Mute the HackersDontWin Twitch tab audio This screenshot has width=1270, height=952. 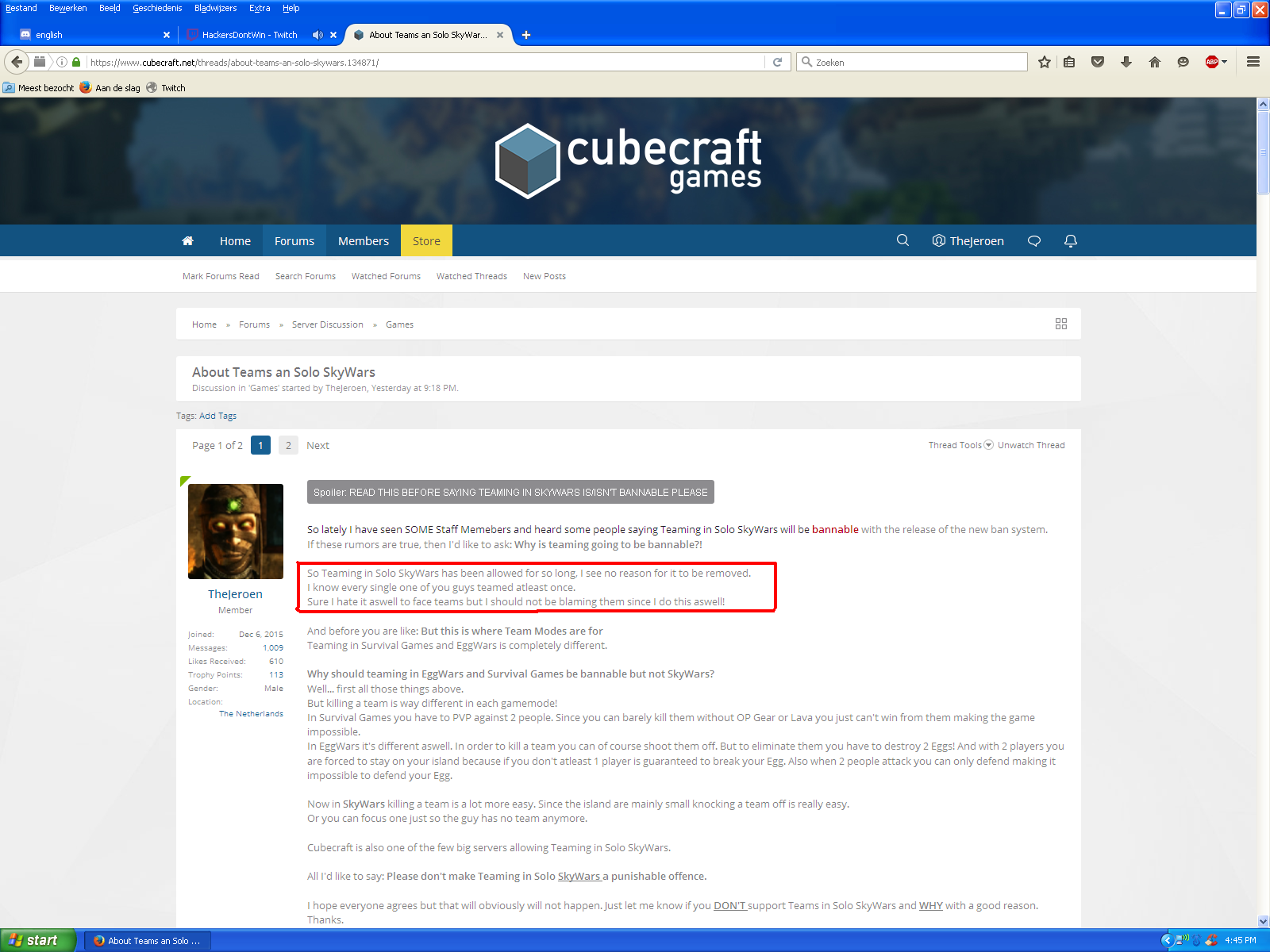(x=317, y=35)
